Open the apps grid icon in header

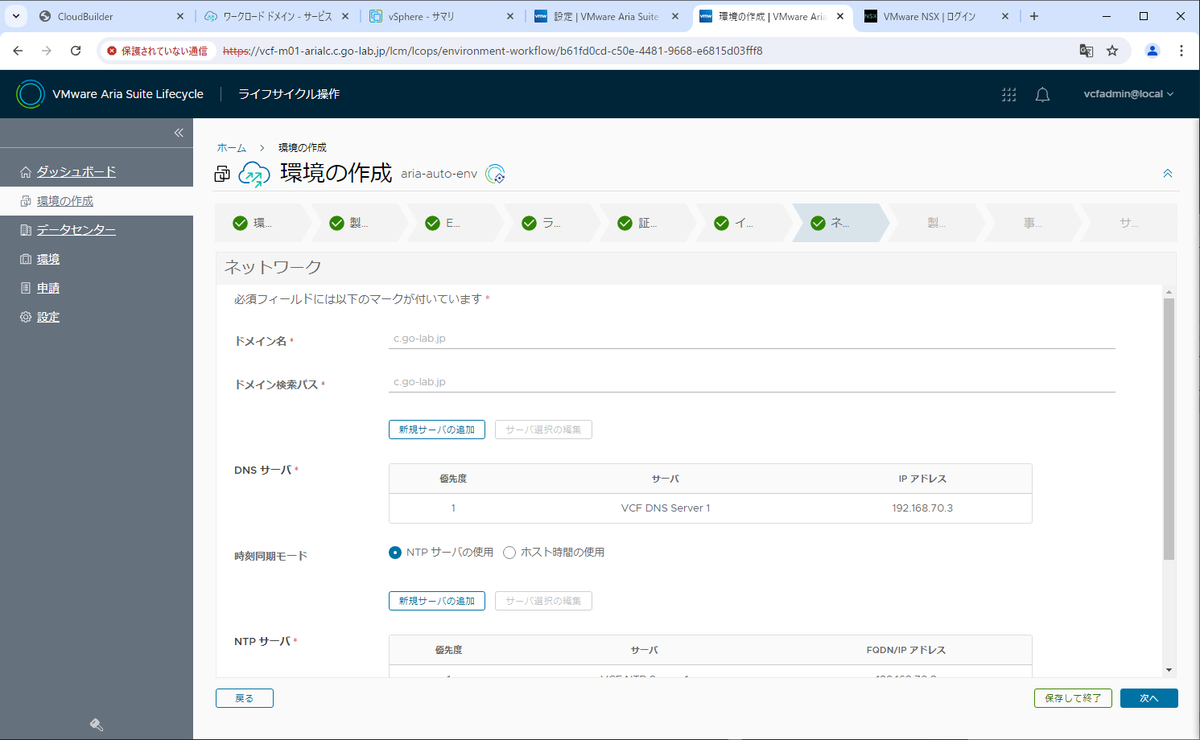(1009, 94)
